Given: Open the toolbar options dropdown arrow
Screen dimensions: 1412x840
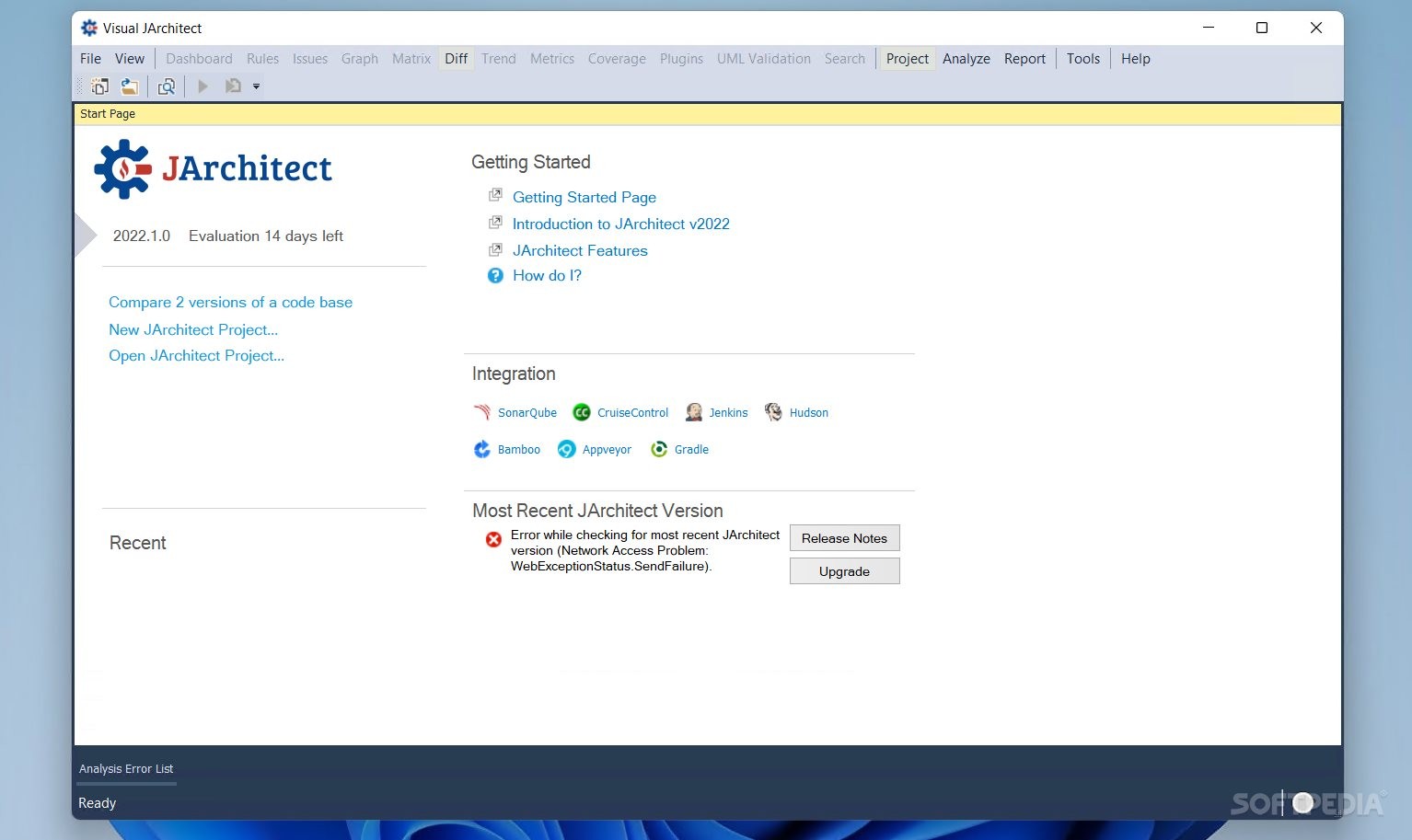Looking at the screenshot, I should tap(256, 86).
